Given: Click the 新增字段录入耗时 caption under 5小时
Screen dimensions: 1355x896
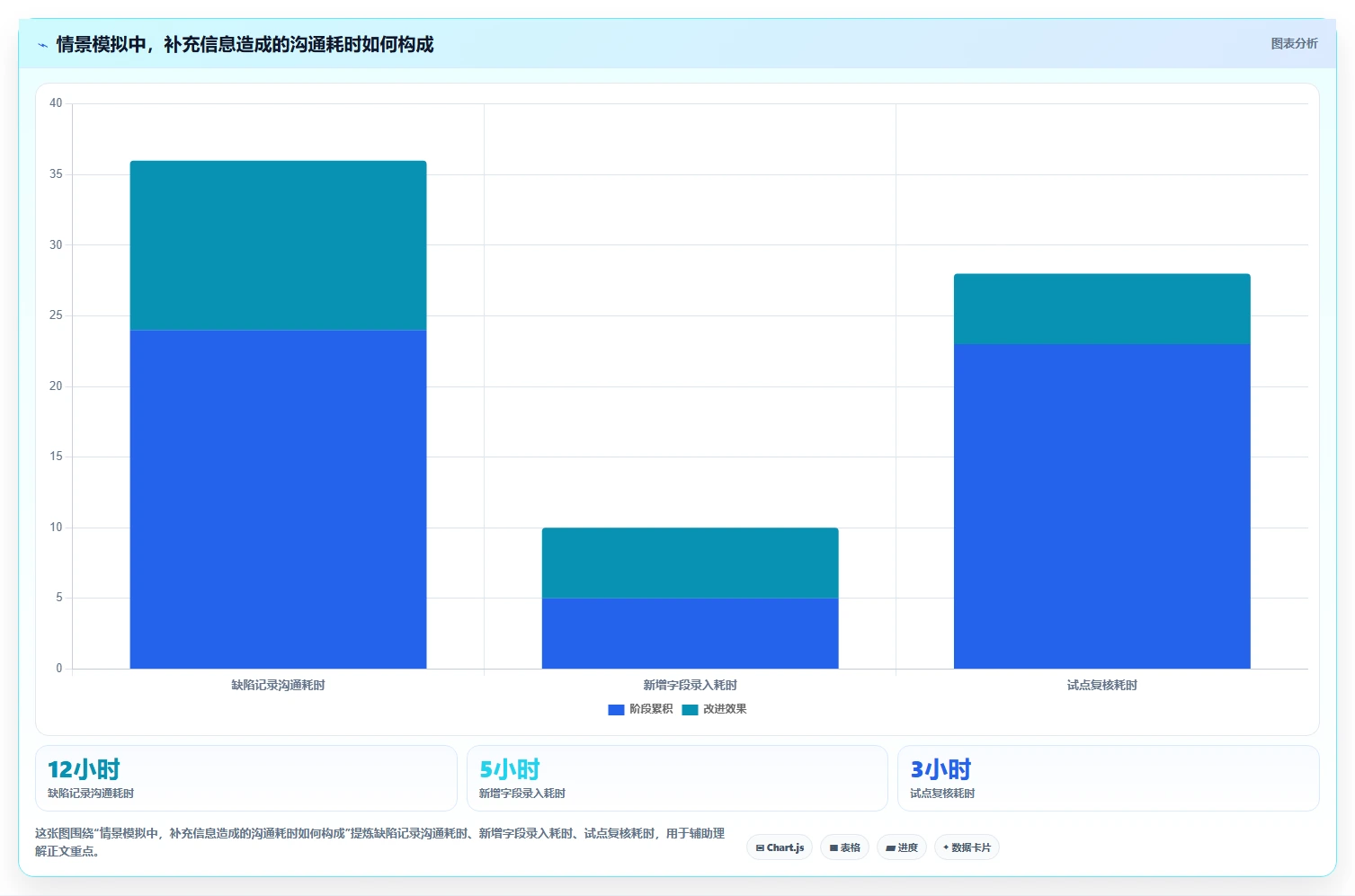Looking at the screenshot, I should pos(522,794).
